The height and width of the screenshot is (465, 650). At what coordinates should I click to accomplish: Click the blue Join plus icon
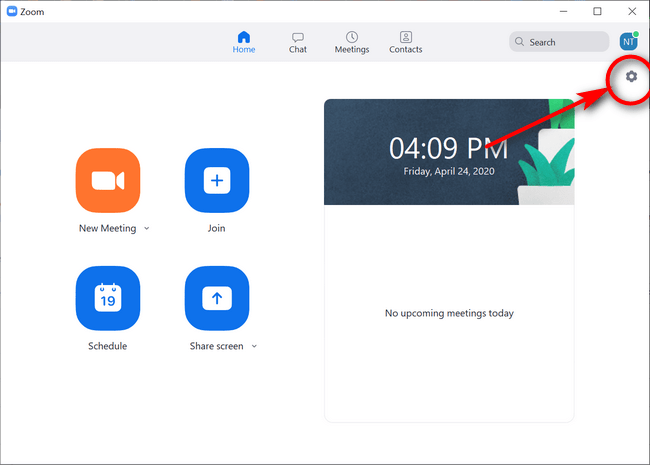[x=217, y=180]
